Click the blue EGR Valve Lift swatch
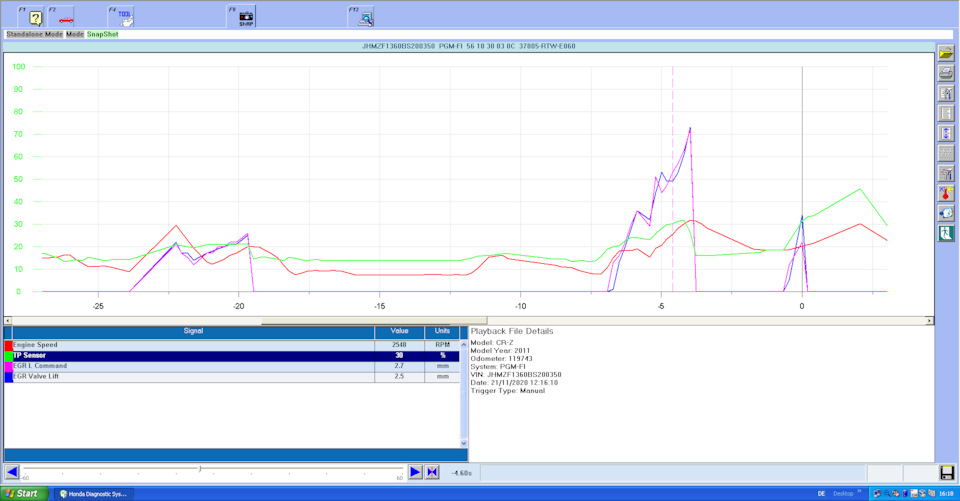Screen dimensions: 960x501 point(9,377)
